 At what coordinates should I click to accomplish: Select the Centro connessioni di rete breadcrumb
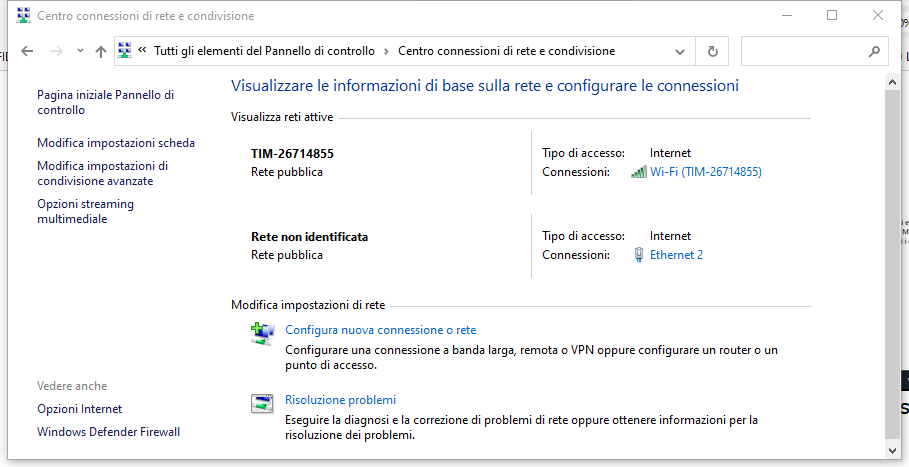(x=507, y=51)
